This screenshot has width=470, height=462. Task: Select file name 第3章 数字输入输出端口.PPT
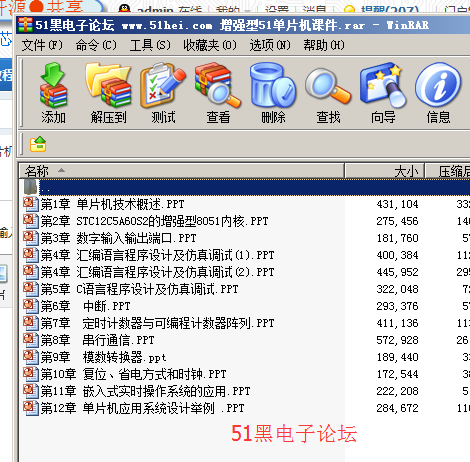pyautogui.click(x=118, y=238)
